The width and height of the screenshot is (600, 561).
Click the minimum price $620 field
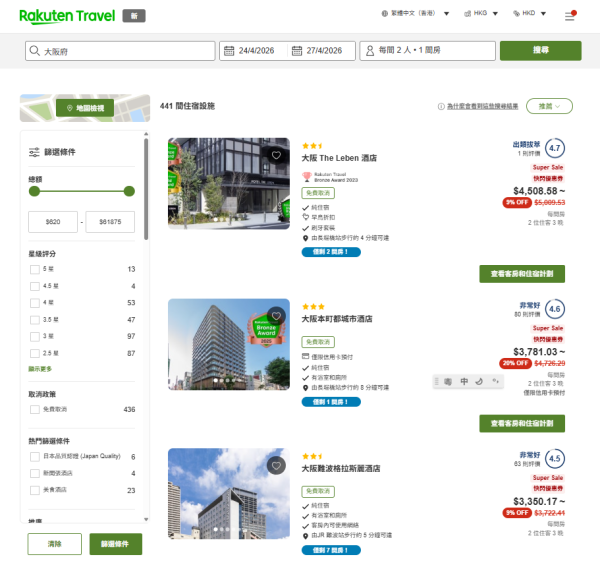[x=53, y=222]
